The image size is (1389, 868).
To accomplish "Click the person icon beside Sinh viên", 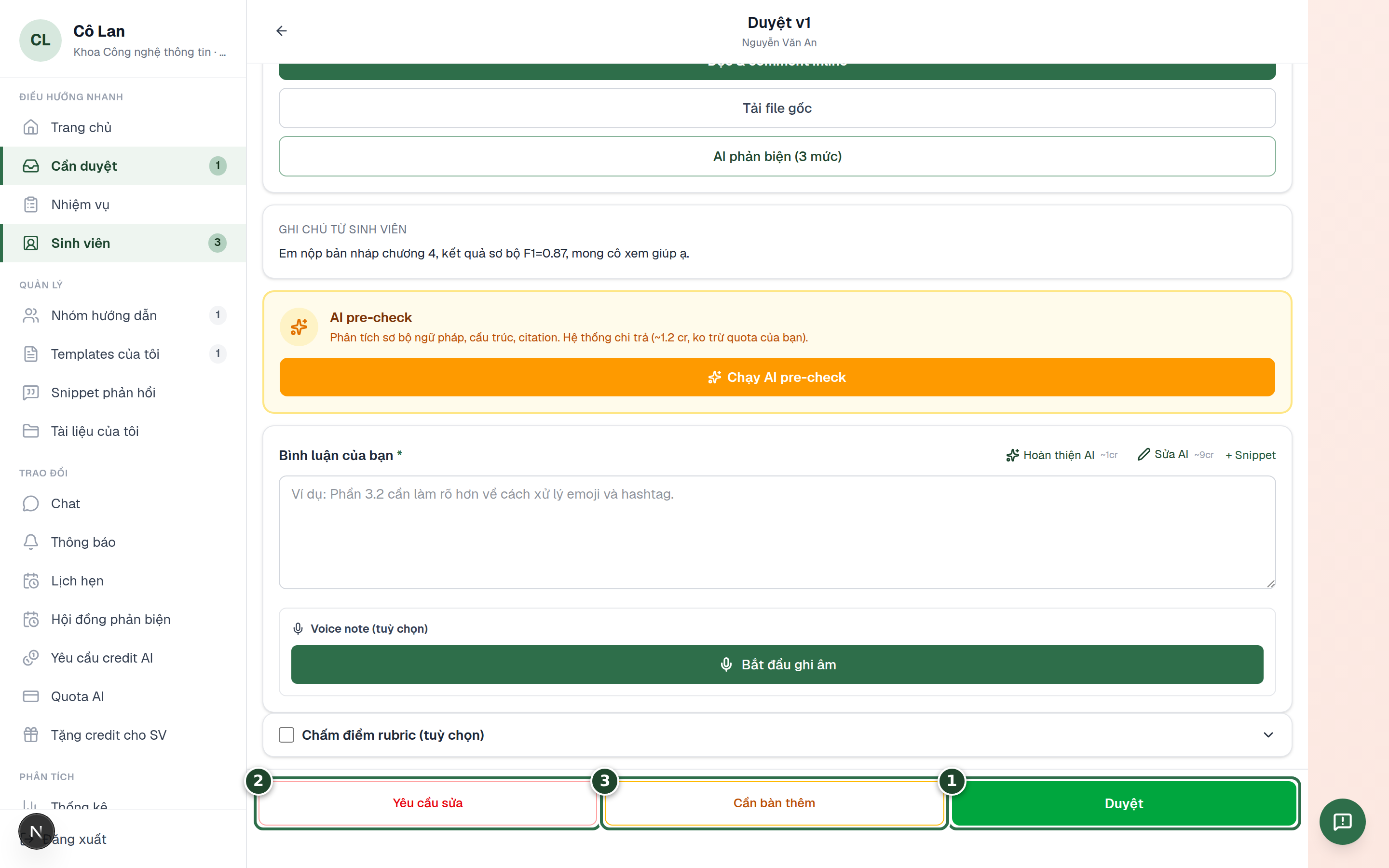I will pos(31,243).
